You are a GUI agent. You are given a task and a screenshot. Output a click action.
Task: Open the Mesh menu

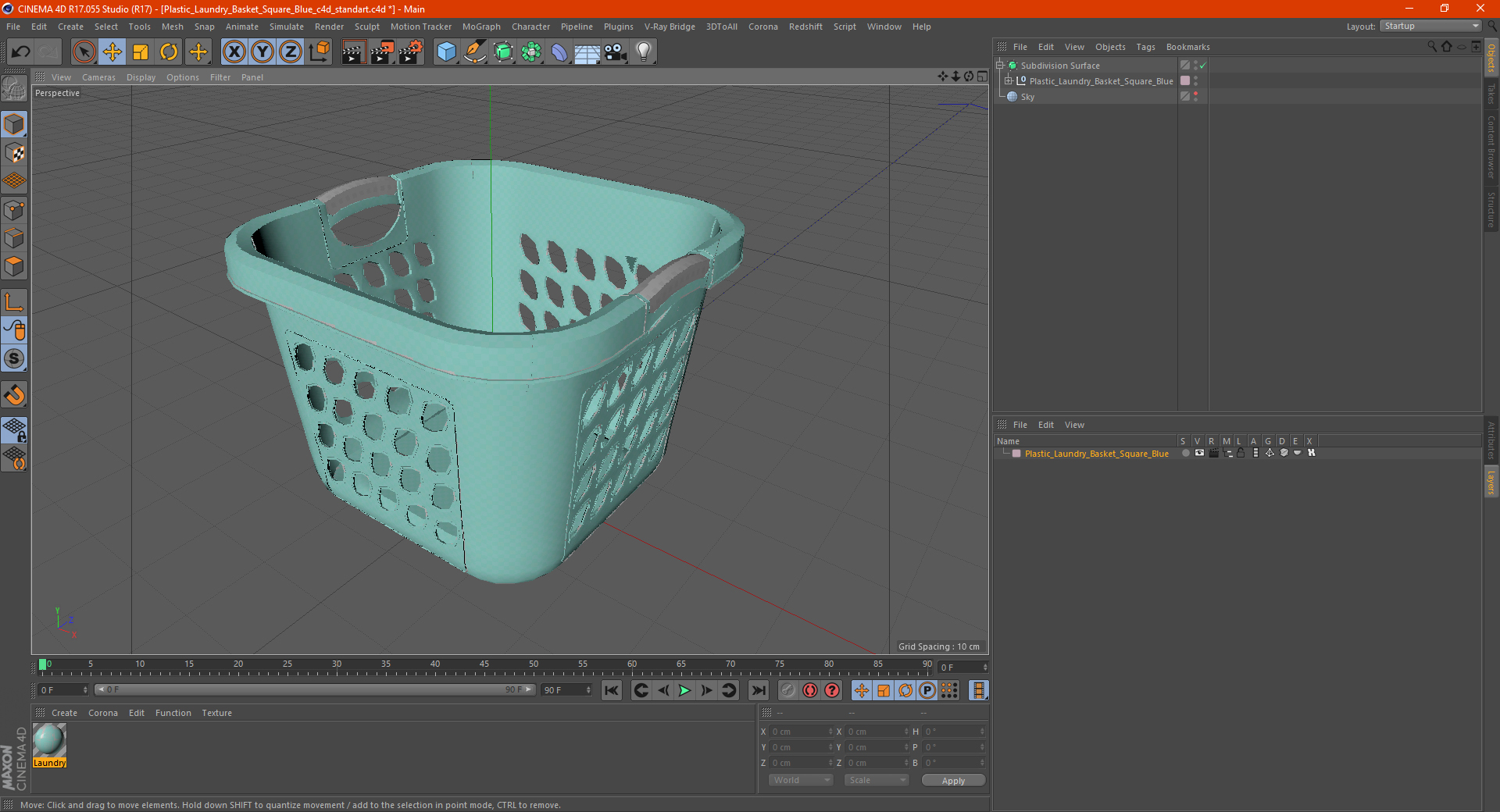tap(172, 27)
